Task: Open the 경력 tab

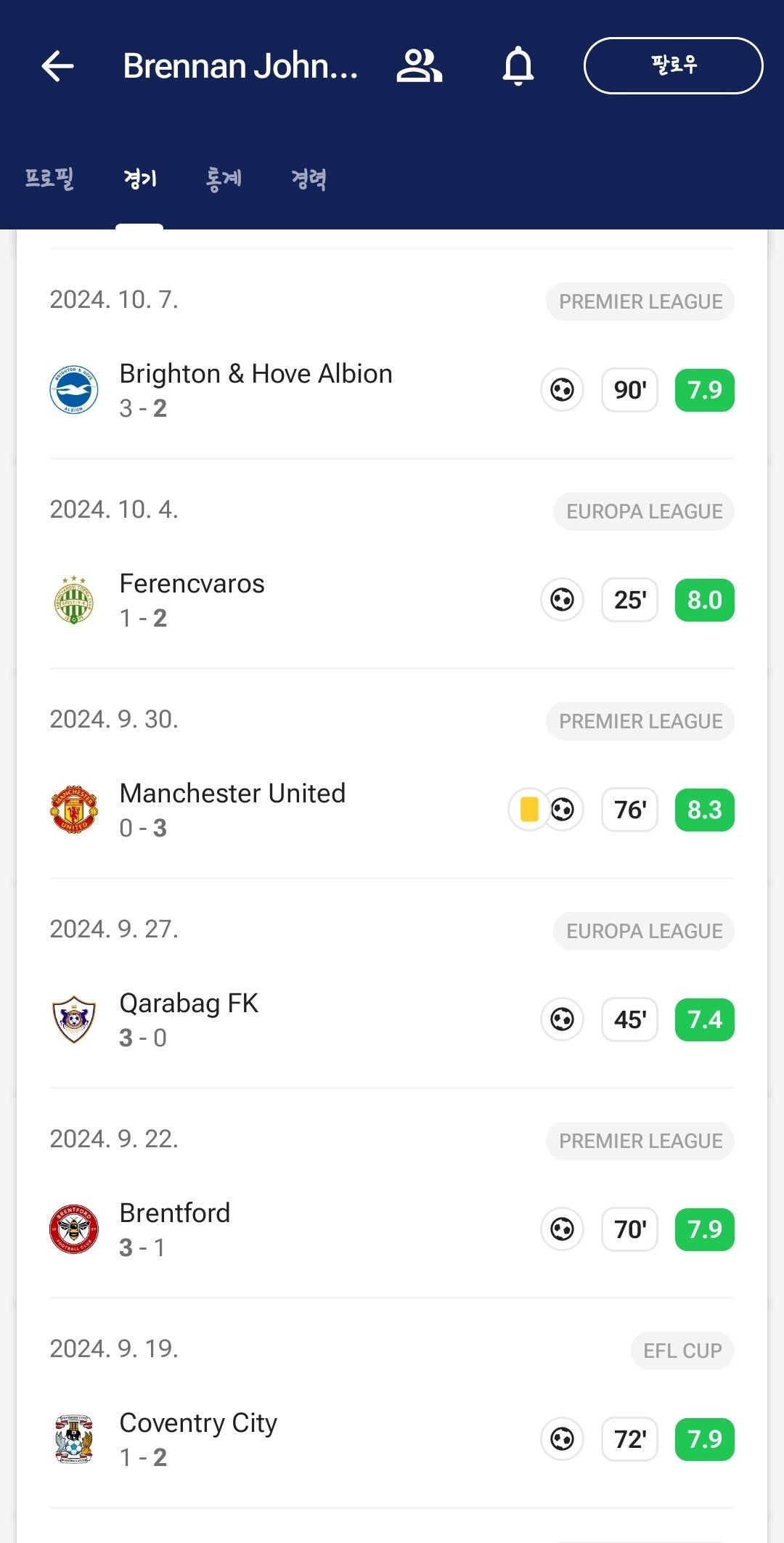Action: pos(309,178)
